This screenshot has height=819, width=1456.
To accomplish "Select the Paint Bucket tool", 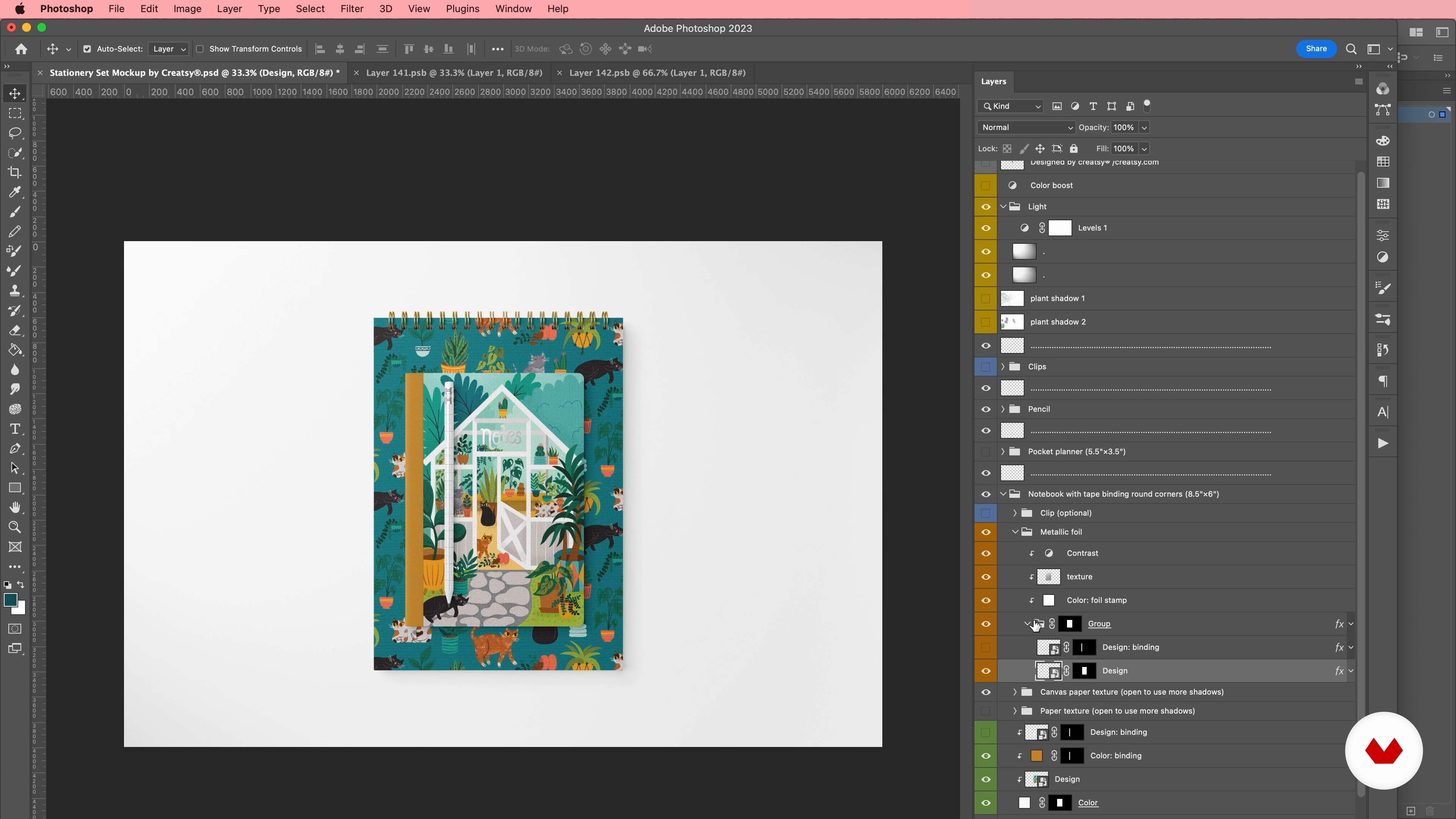I will coord(15,350).
